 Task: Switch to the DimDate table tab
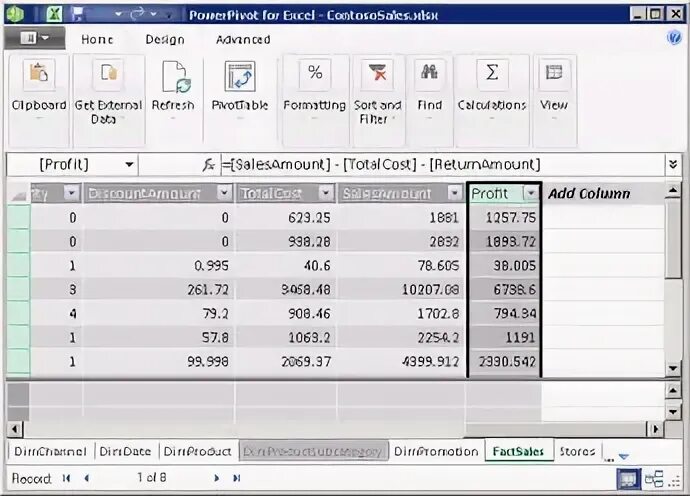125,452
